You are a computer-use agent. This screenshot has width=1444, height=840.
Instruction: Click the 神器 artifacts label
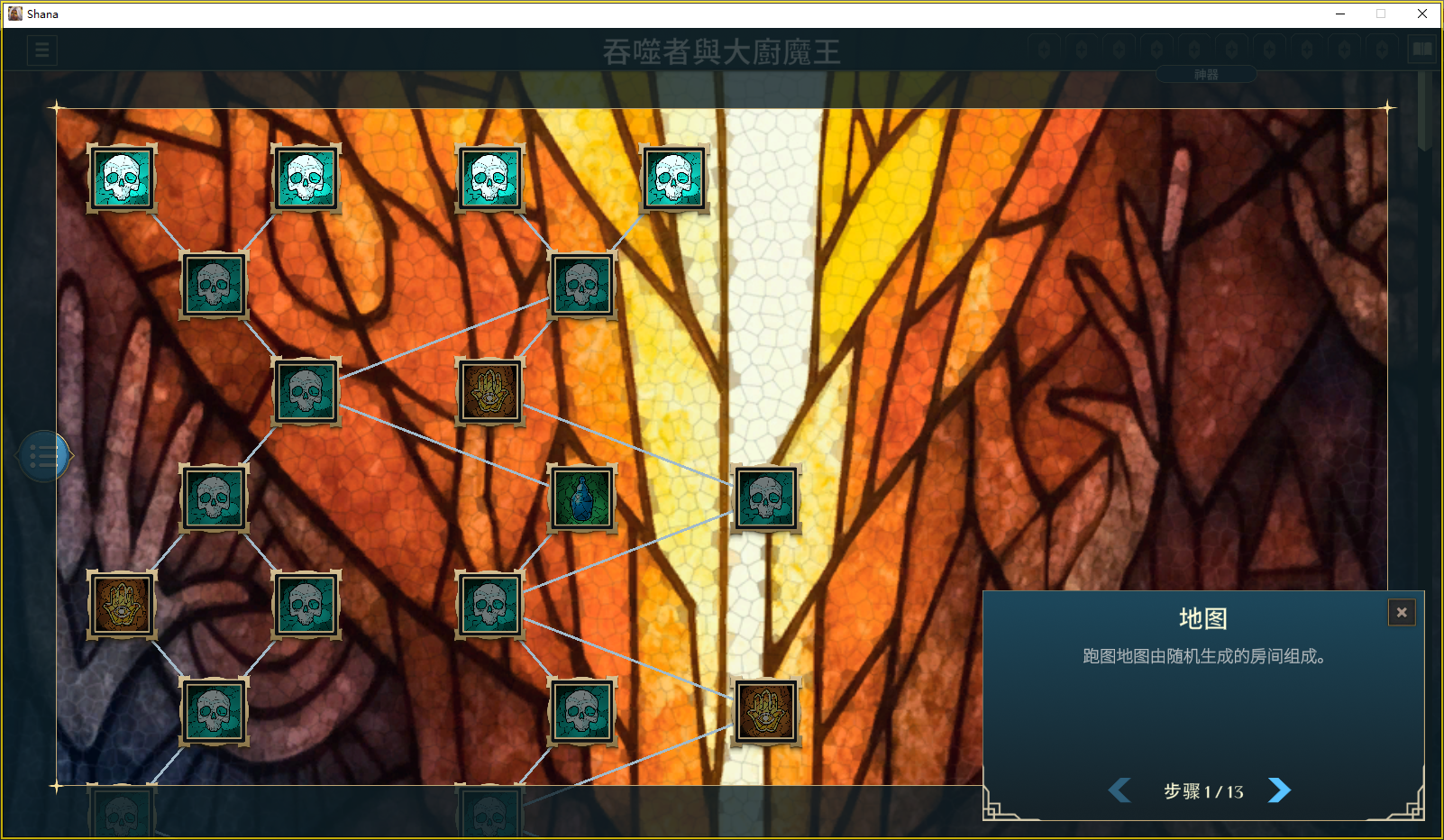(x=1206, y=75)
